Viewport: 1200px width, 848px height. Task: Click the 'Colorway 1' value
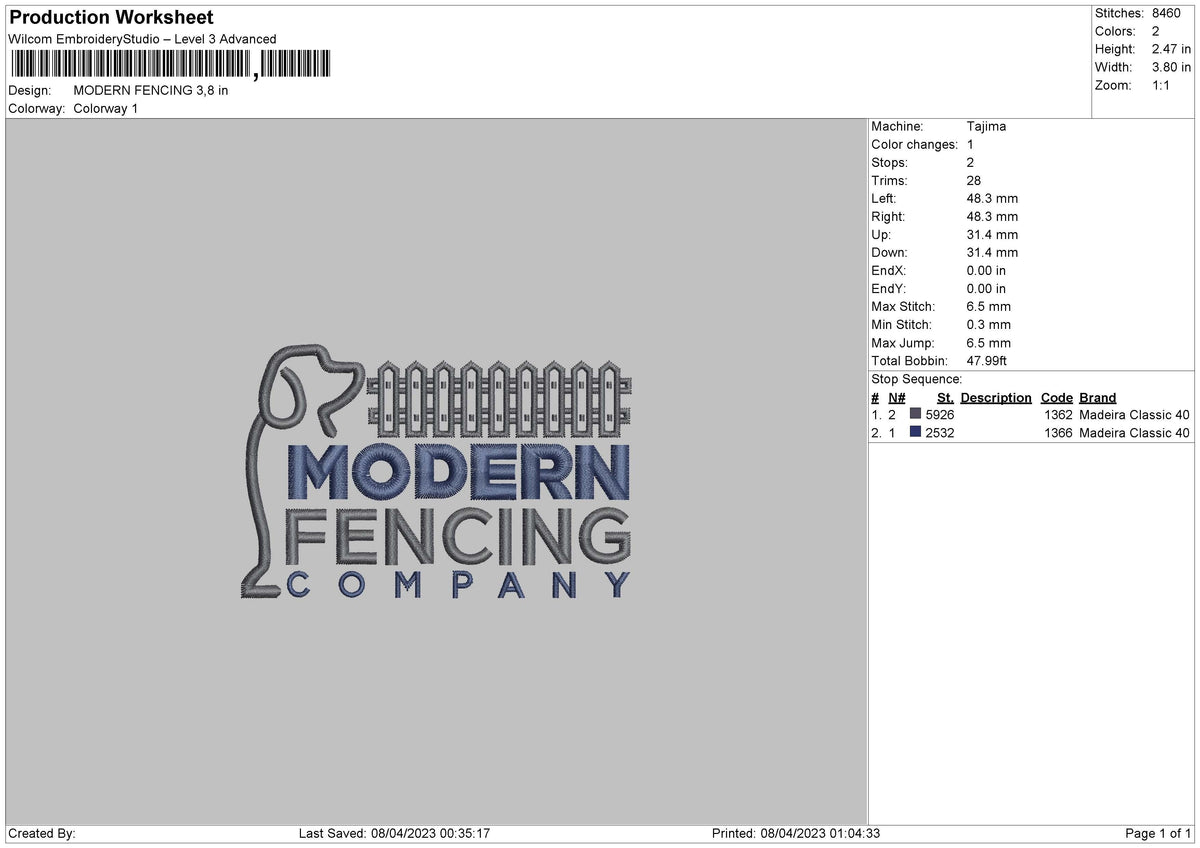(x=106, y=108)
